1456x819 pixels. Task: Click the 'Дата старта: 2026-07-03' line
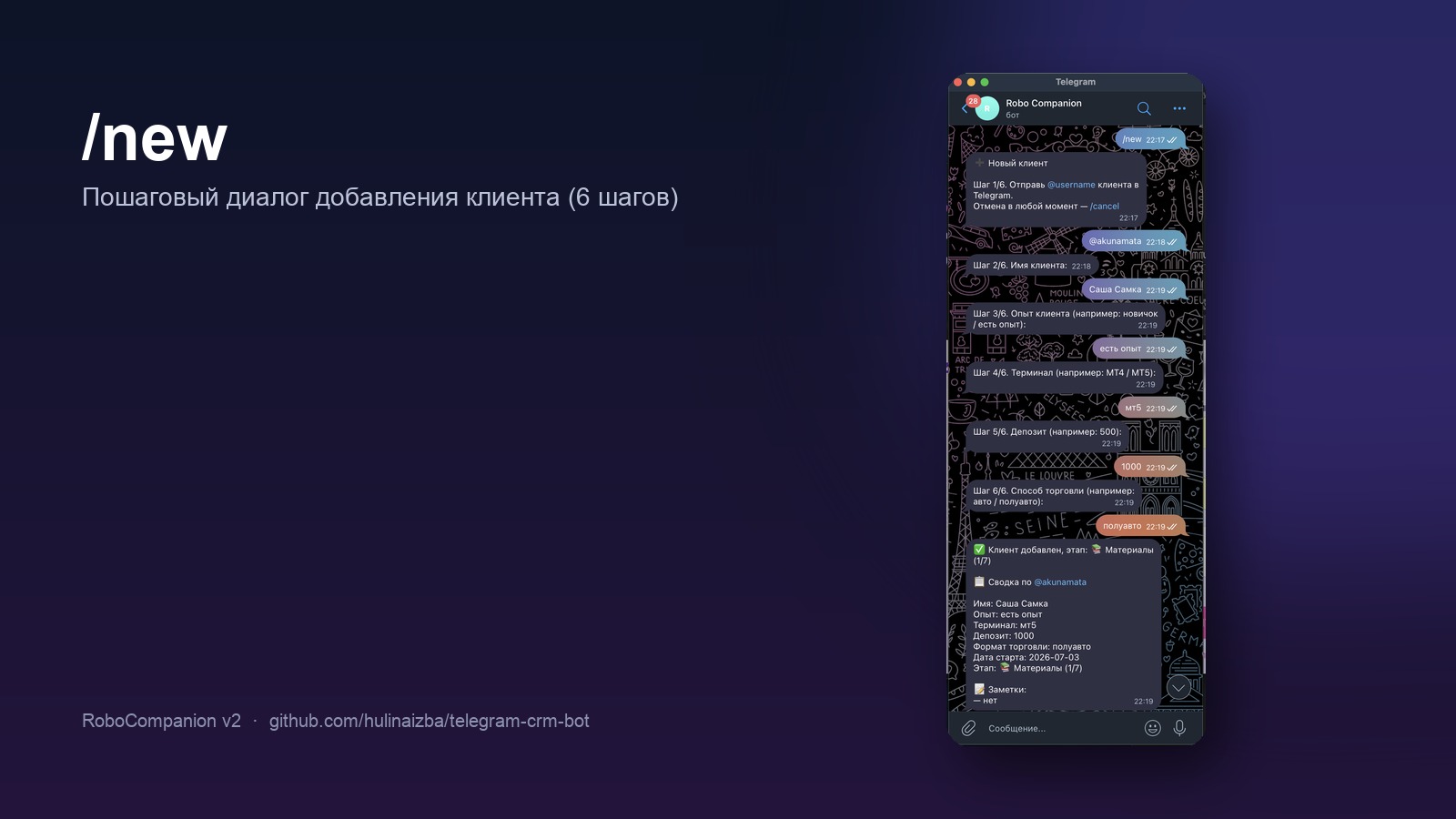tap(1026, 657)
